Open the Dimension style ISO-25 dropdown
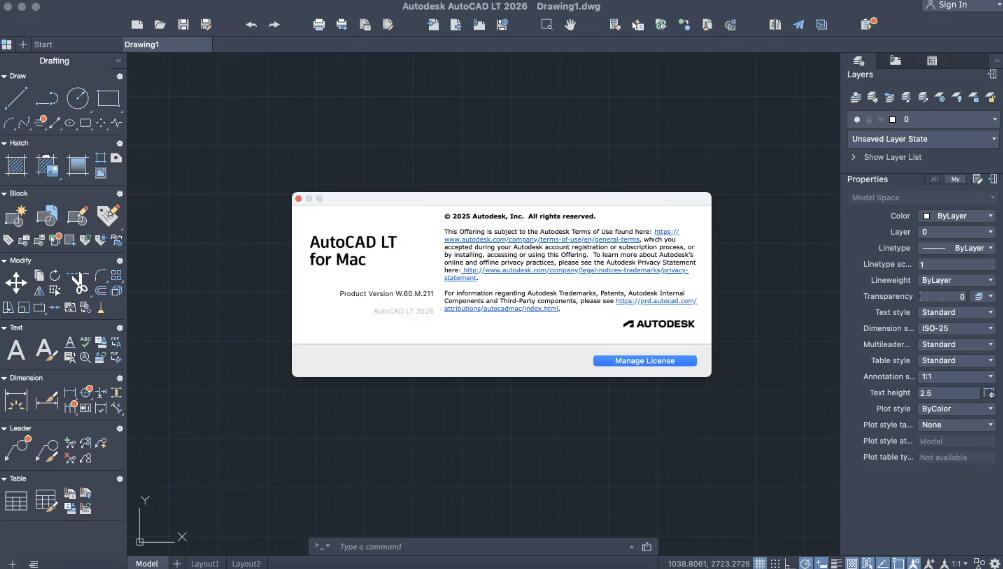This screenshot has width=1003, height=569. point(957,328)
